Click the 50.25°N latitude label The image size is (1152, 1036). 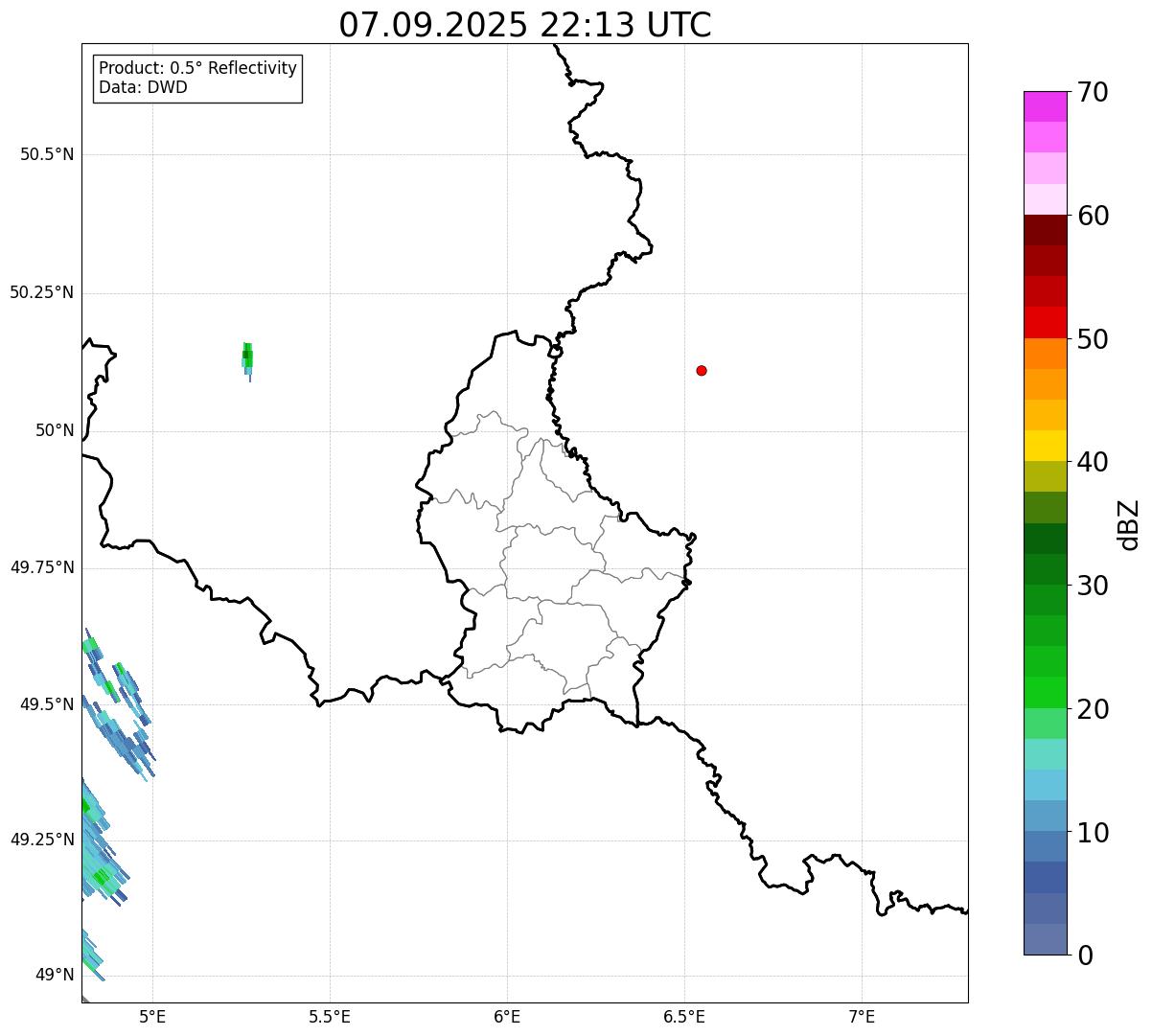point(41,292)
